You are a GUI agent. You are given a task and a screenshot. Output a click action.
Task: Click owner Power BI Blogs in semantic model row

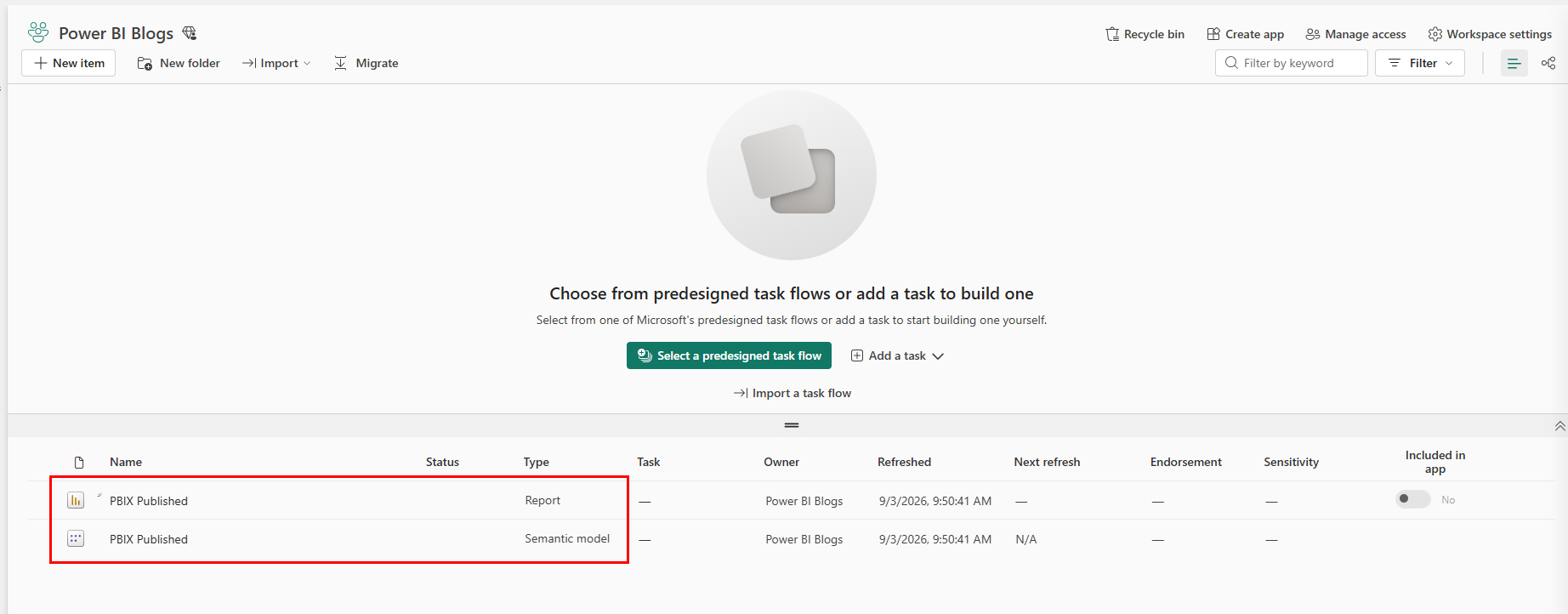tap(804, 539)
